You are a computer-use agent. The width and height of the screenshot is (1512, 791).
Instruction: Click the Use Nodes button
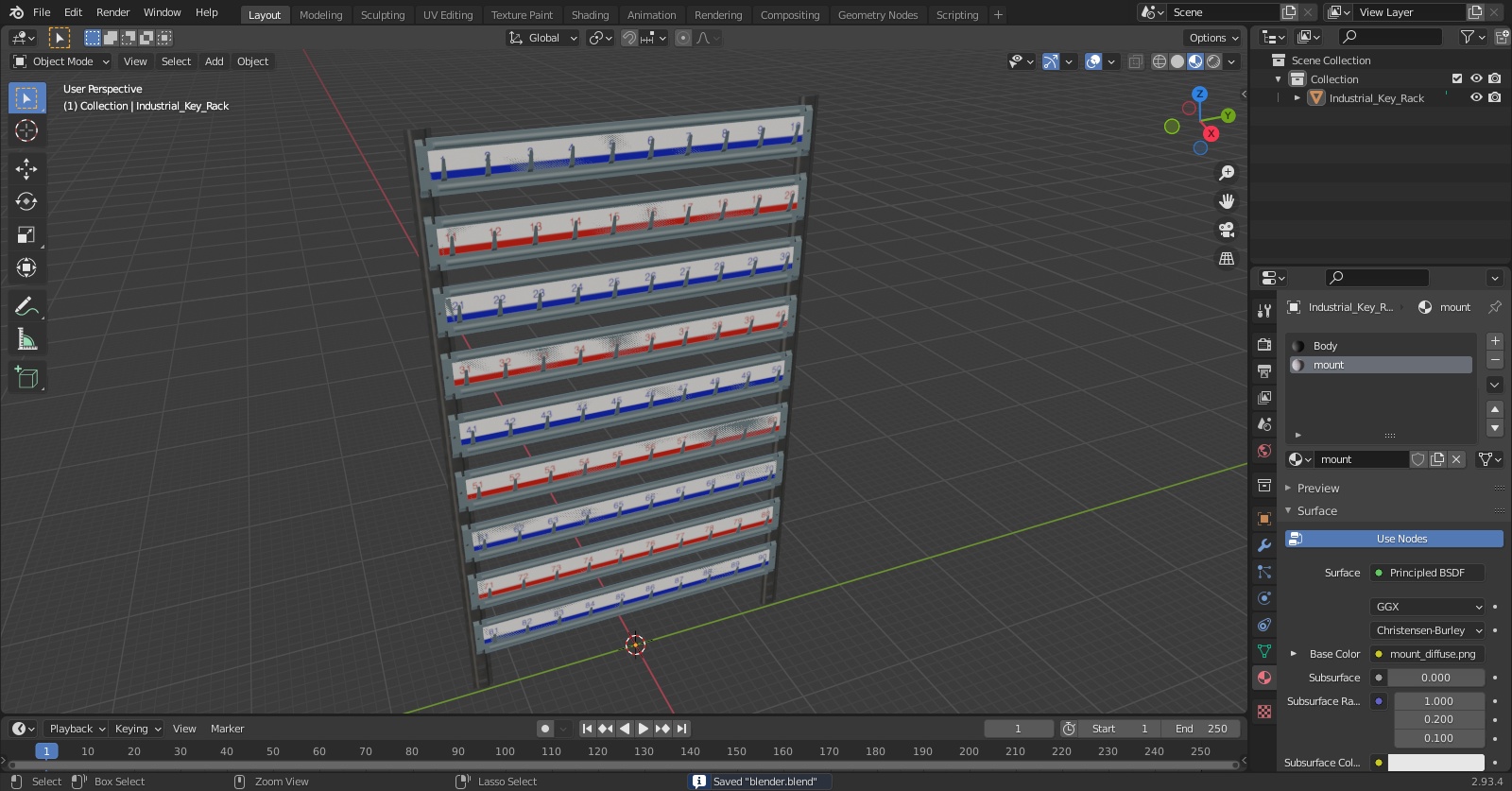[1394, 539]
